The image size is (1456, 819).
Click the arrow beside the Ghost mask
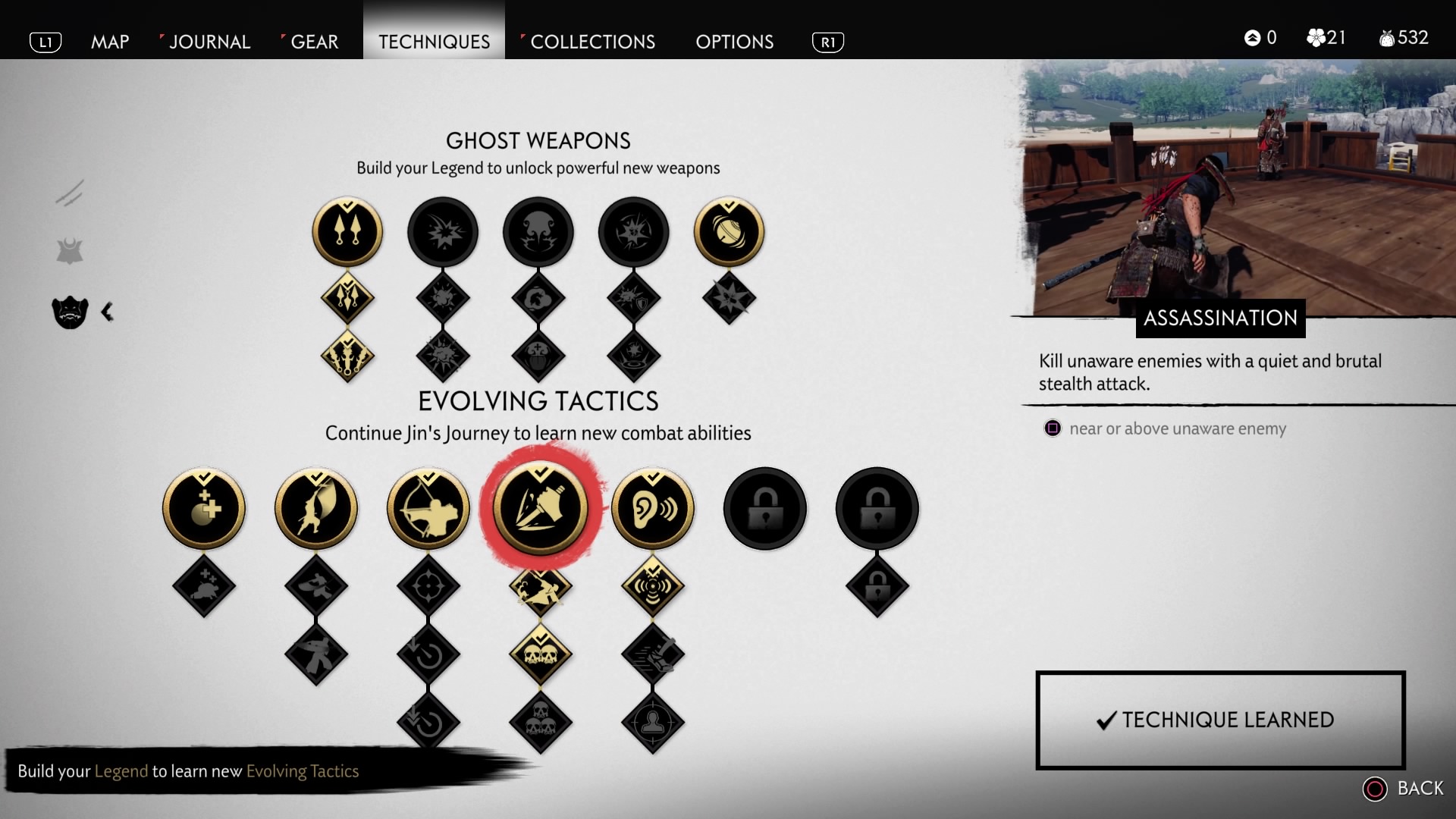(x=107, y=312)
